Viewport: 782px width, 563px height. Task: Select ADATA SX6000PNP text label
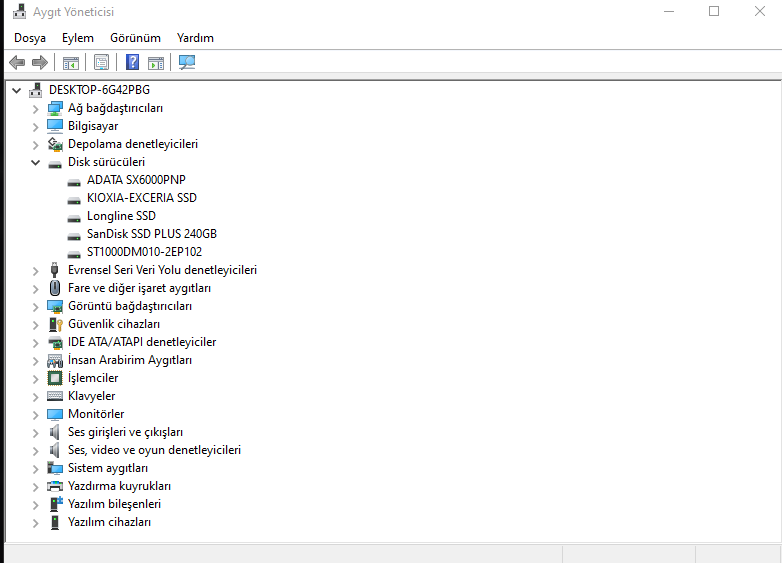136,180
